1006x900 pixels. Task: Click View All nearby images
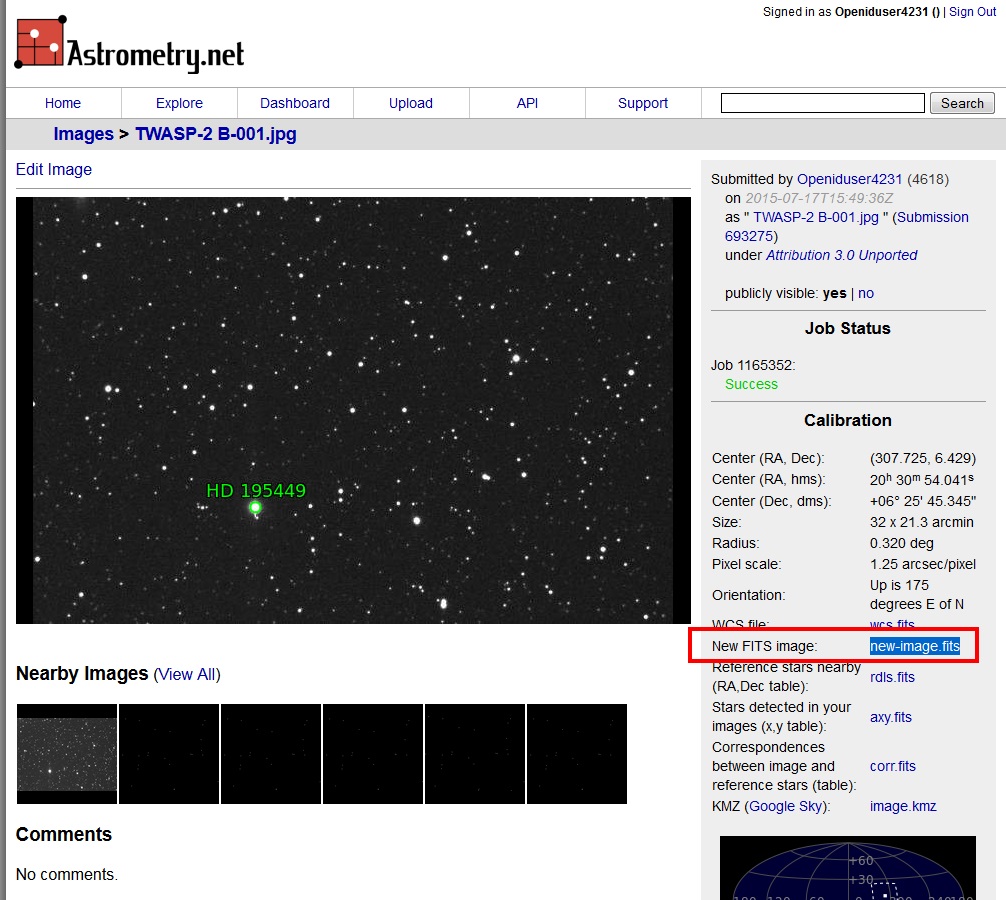tap(187, 674)
